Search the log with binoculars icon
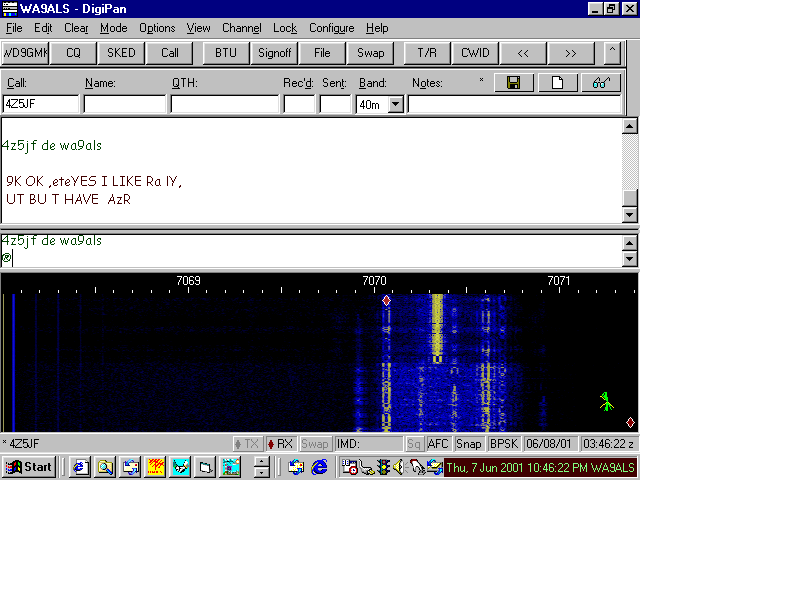The image size is (800, 600). pyautogui.click(x=601, y=83)
